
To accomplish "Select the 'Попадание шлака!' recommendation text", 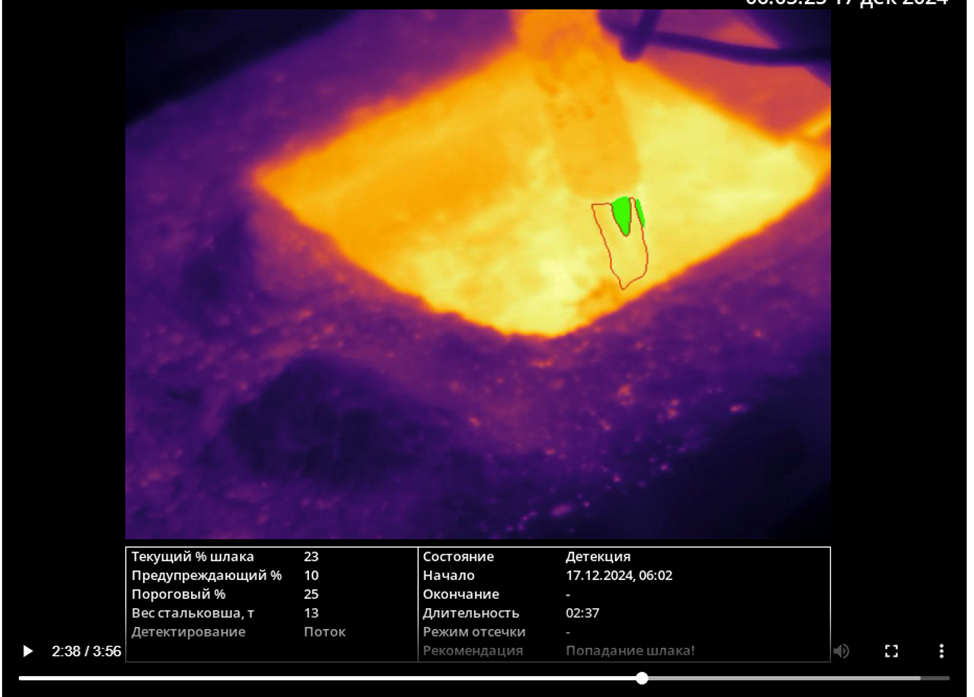I will click(630, 650).
